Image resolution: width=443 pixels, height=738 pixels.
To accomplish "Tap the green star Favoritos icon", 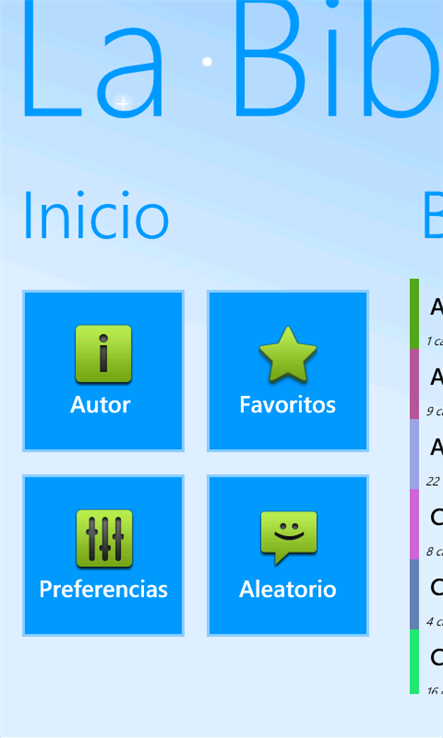I will point(288,354).
